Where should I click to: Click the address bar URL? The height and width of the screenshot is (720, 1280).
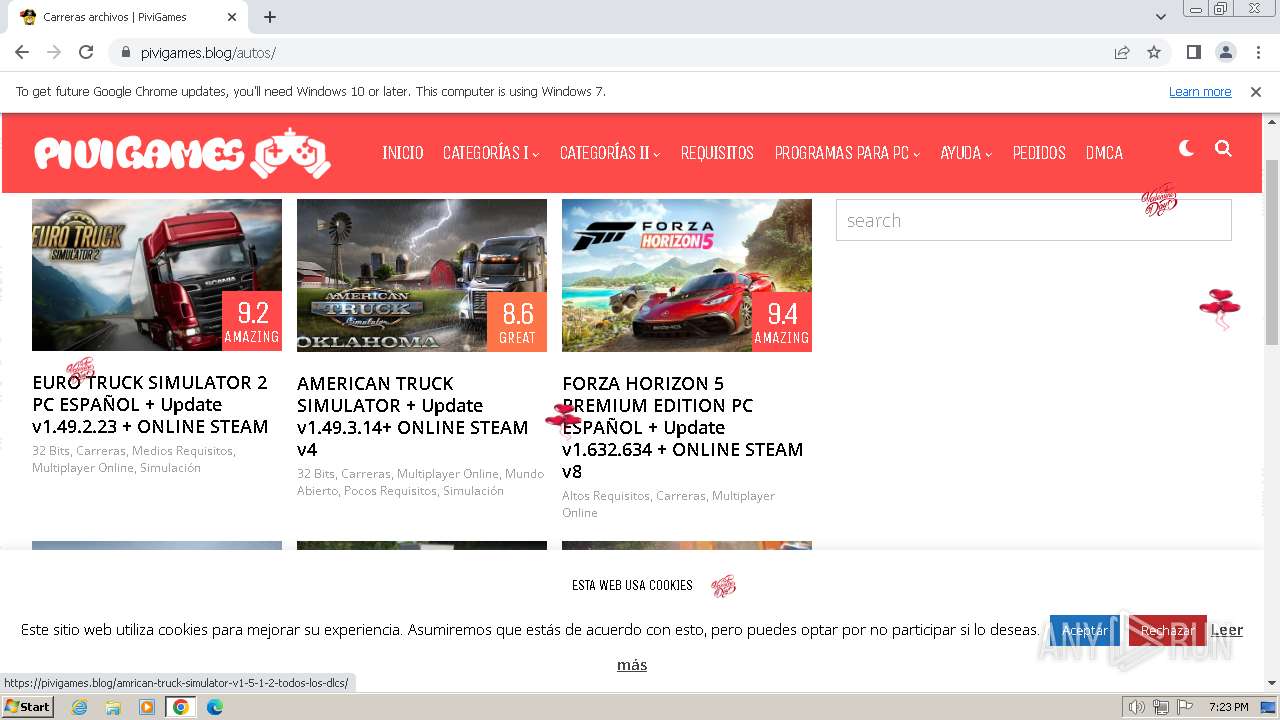click(x=208, y=53)
